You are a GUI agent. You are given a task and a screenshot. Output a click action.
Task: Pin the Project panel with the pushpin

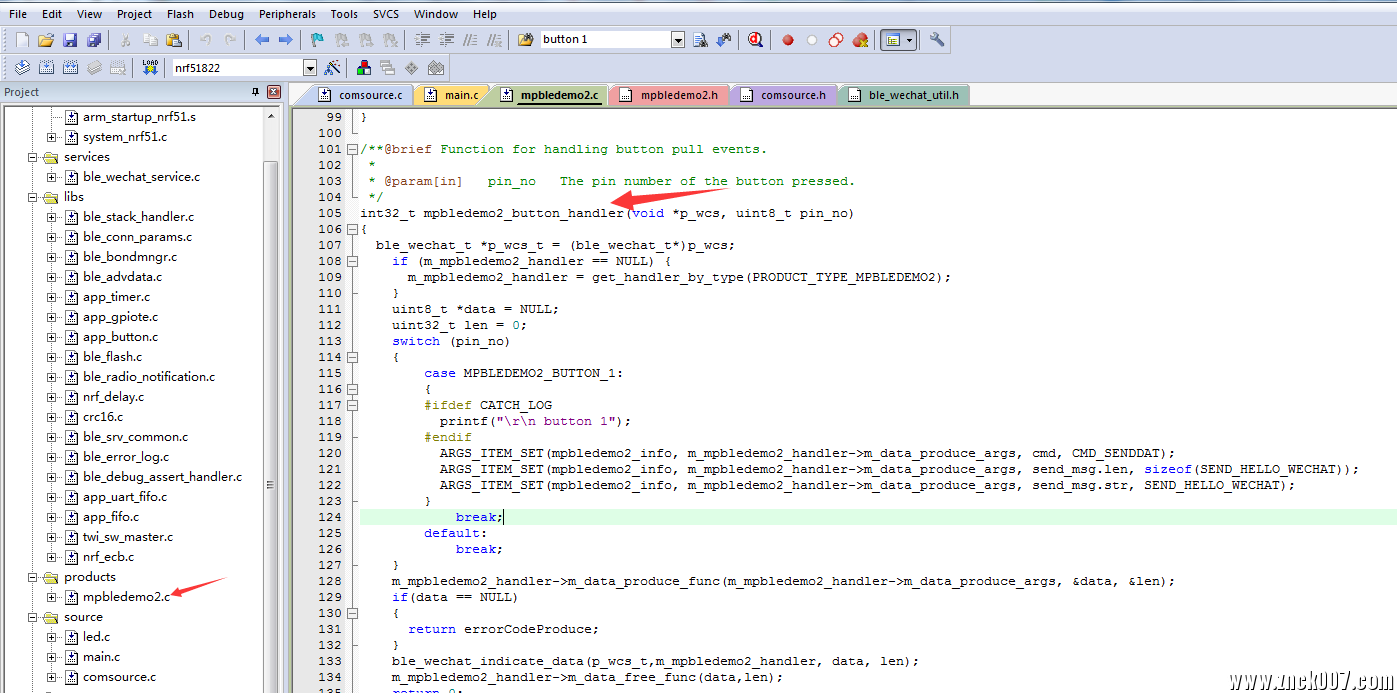click(x=256, y=92)
